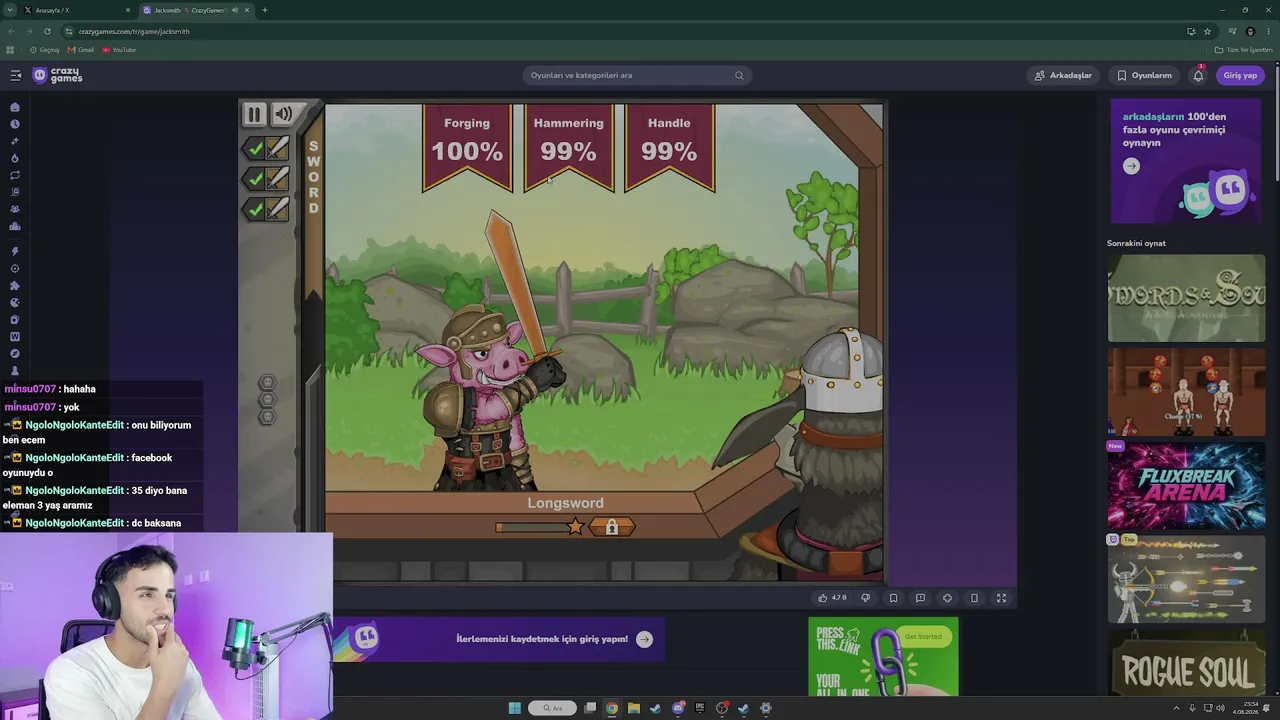
Task: Click the lock icon on progress bar
Action: click(612, 527)
